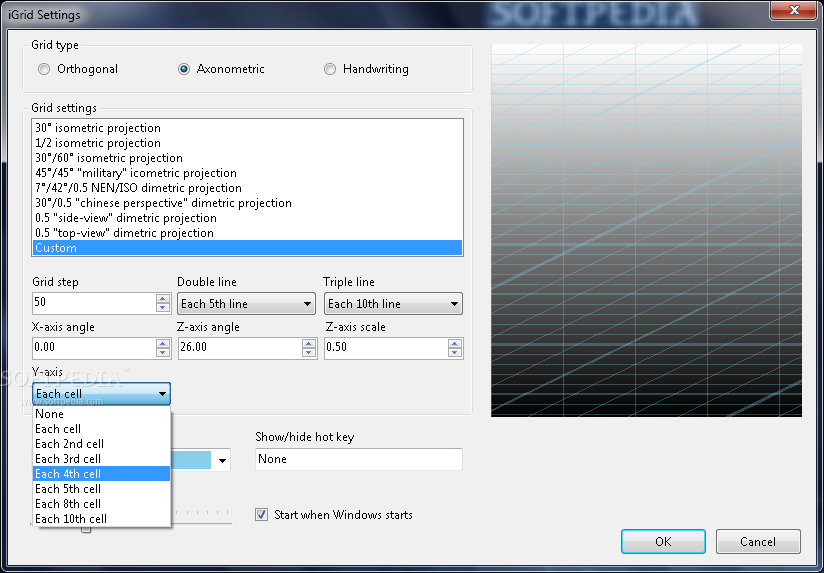Toggle Start when Windows starts checkbox
This screenshot has width=824, height=573.
[x=262, y=515]
